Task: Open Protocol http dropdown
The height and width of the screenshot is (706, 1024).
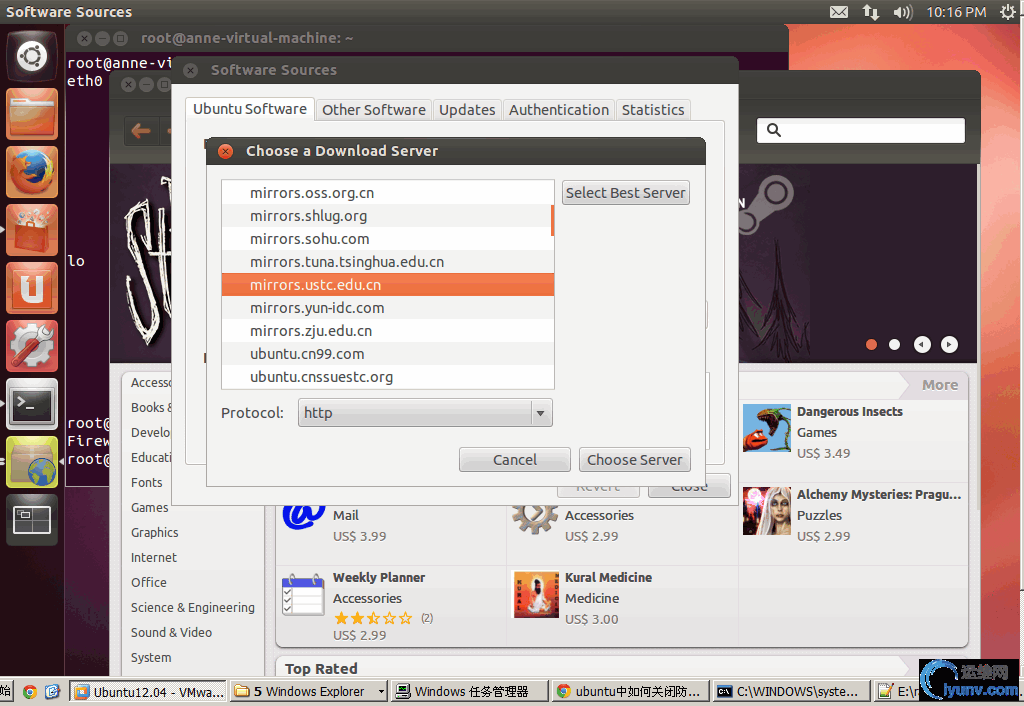Action: tap(425, 413)
